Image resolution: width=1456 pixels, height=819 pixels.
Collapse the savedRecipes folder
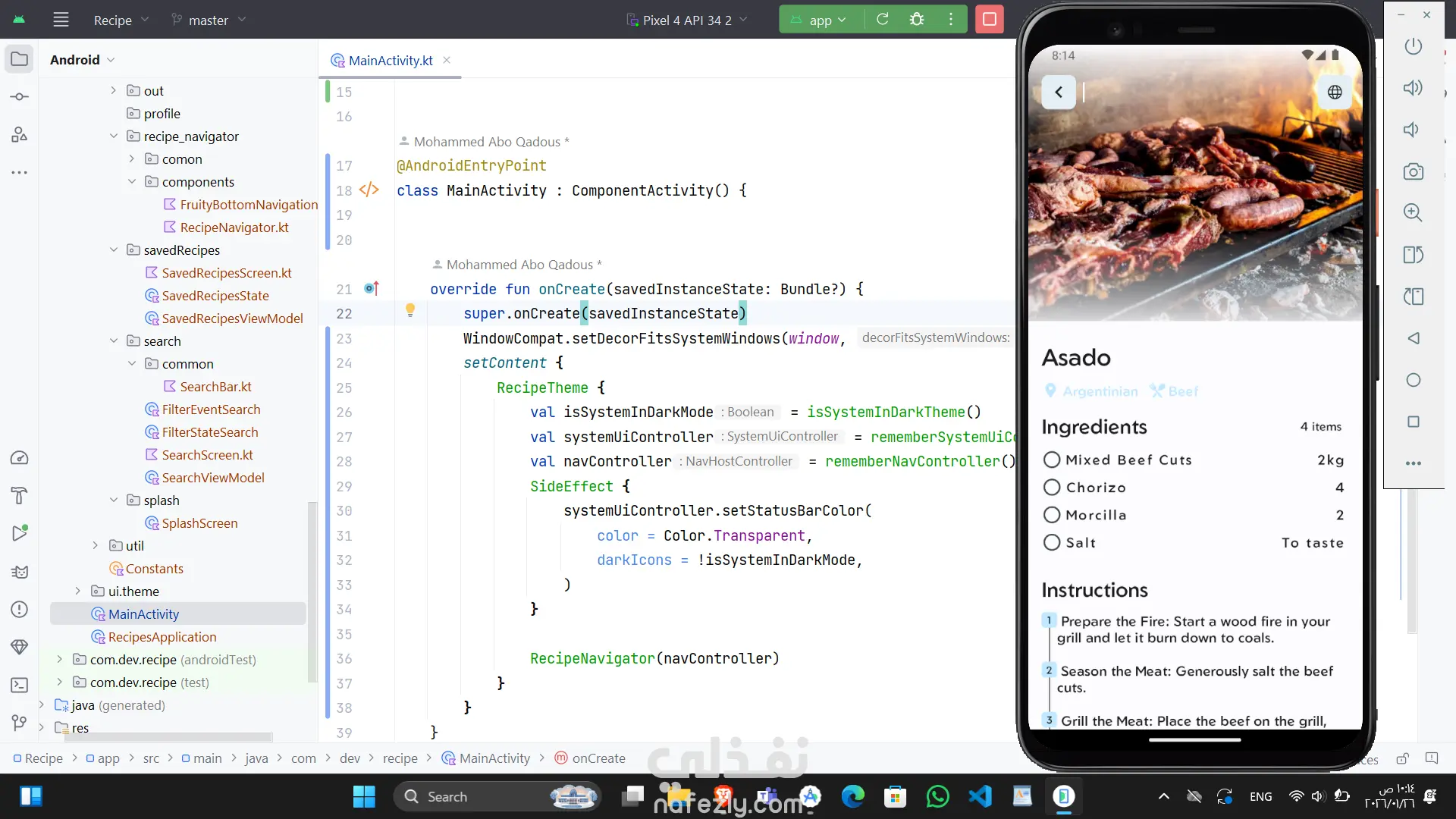tap(114, 249)
